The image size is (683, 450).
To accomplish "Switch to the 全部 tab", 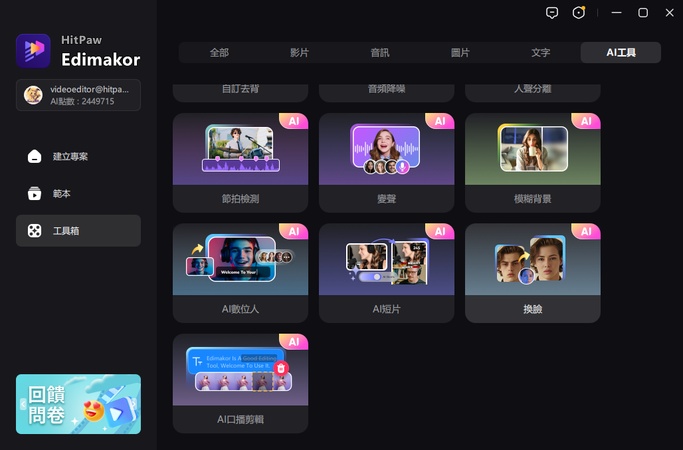I will [x=219, y=53].
